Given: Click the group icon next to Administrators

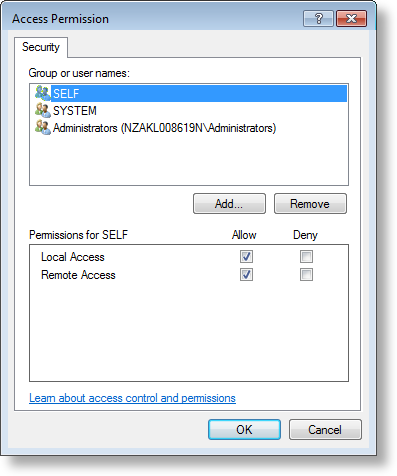Looking at the screenshot, I should [x=43, y=128].
